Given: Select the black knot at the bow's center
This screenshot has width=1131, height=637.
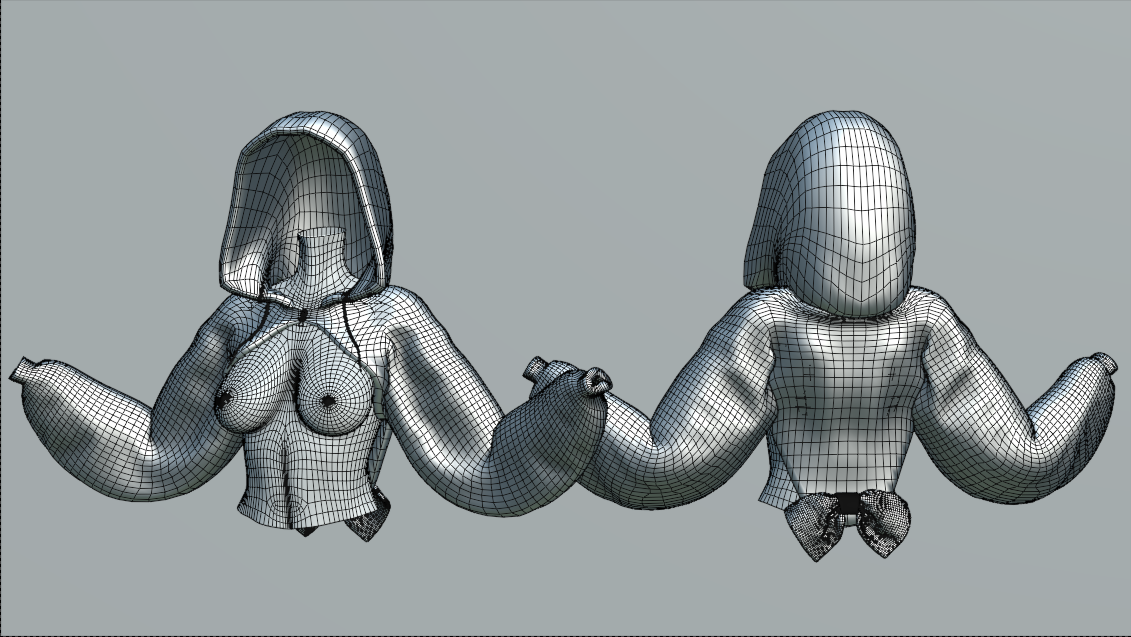Looking at the screenshot, I should click(x=848, y=503).
